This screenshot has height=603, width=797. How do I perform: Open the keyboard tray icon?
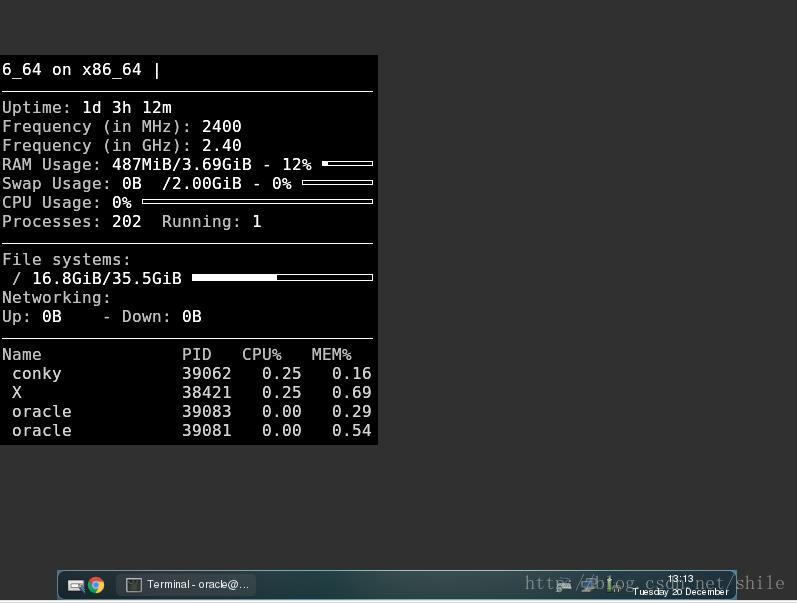tap(564, 585)
